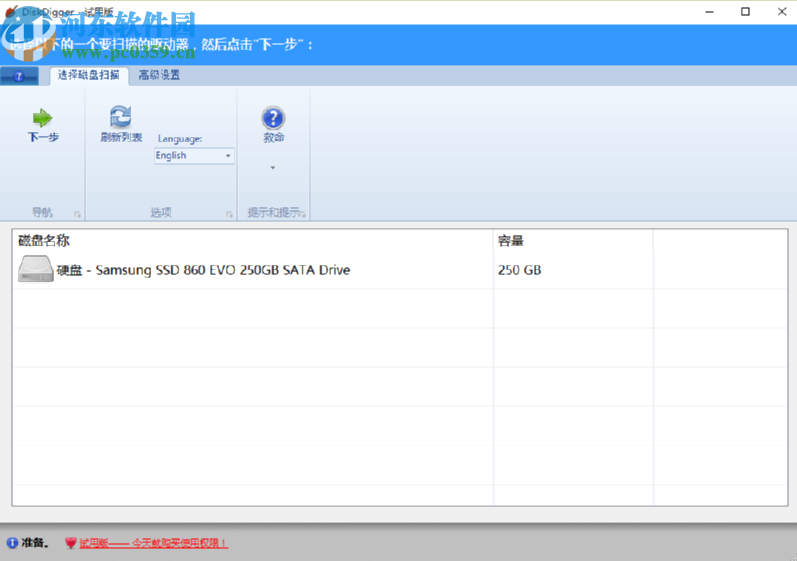Minimize the DiskDigger window
Image resolution: width=797 pixels, height=561 pixels.
coord(710,12)
